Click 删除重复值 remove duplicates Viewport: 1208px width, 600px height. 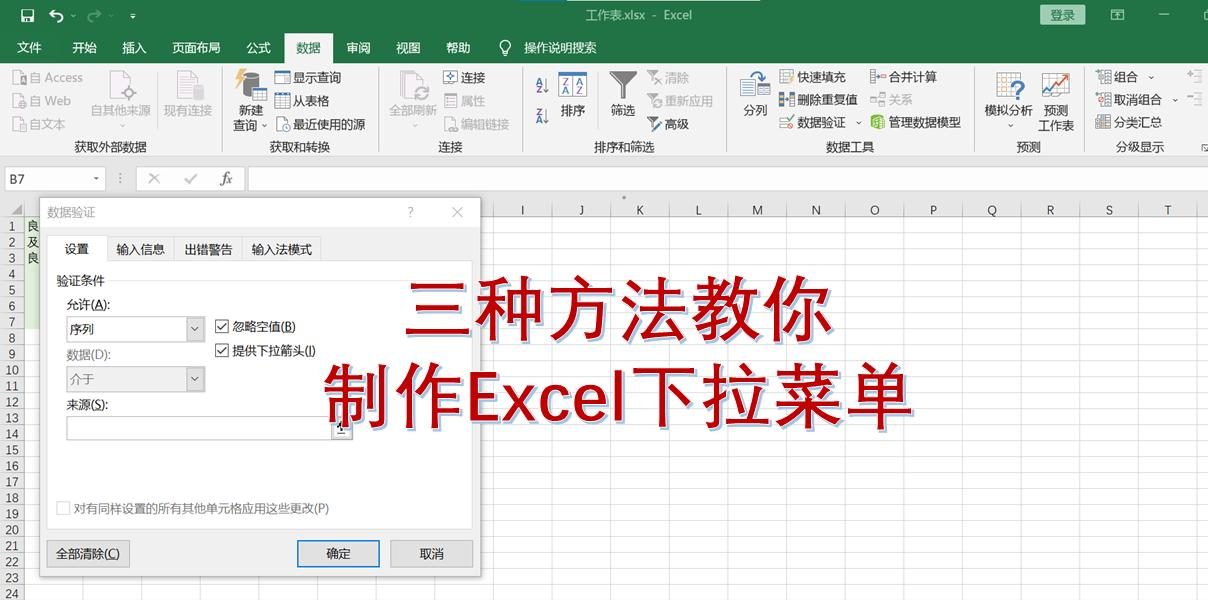818,100
